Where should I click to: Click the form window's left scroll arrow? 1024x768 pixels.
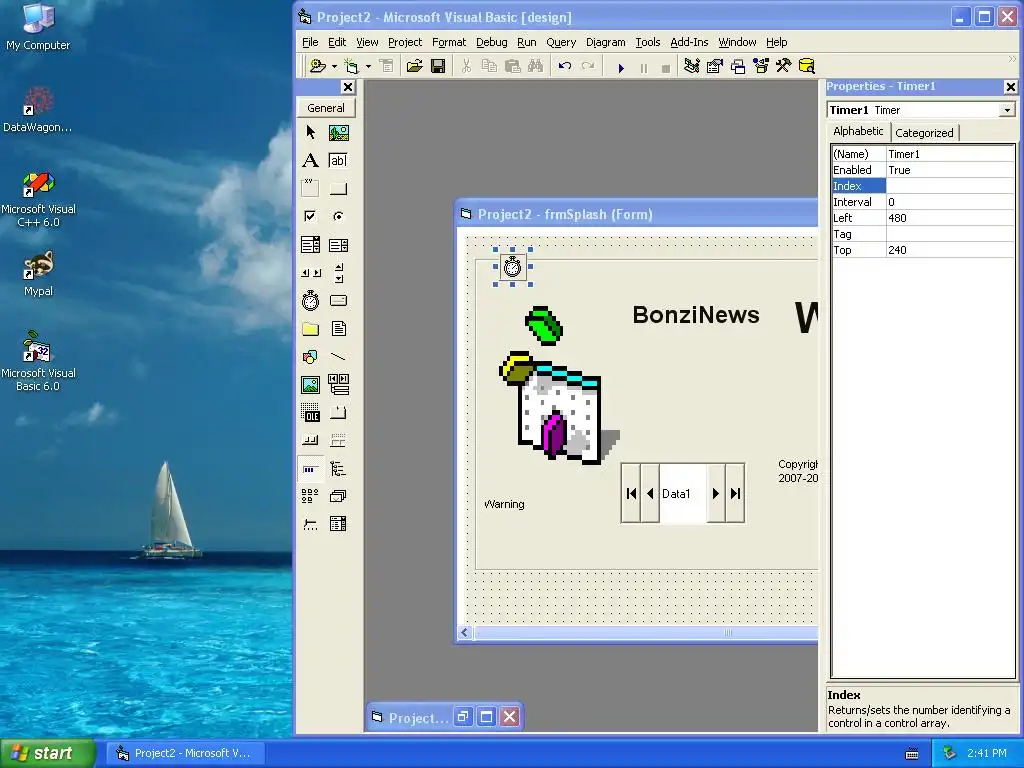(x=465, y=632)
